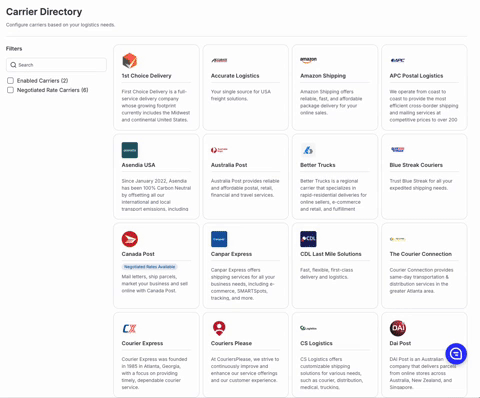Click the Filters heading
The image size is (480, 398).
tap(14, 49)
